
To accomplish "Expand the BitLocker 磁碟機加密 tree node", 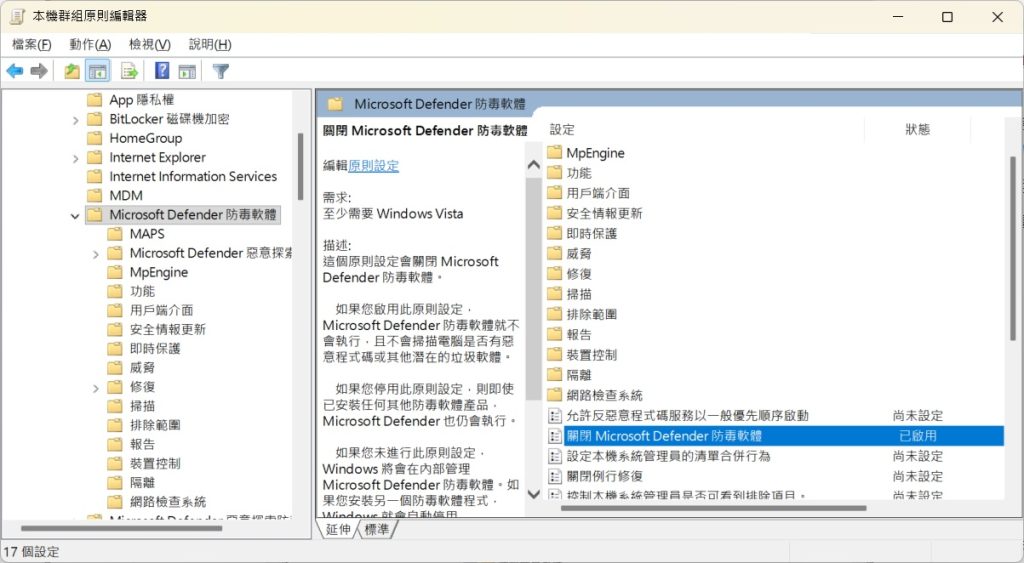I will coord(76,119).
